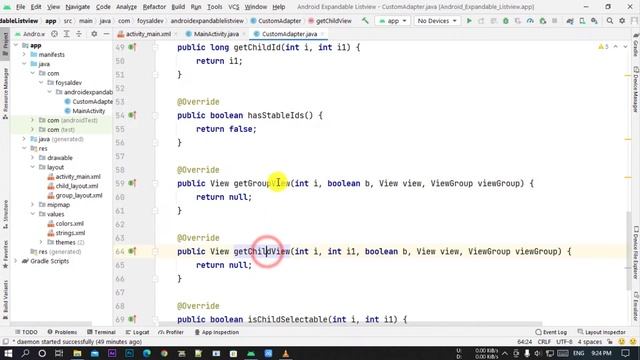Viewport: 640px width, 360px height.
Task: Open Project panel options gear
Action: [x=94, y=34]
